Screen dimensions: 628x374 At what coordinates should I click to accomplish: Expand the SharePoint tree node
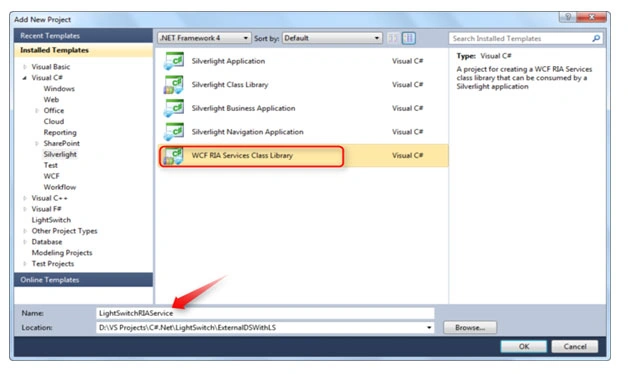(x=37, y=143)
